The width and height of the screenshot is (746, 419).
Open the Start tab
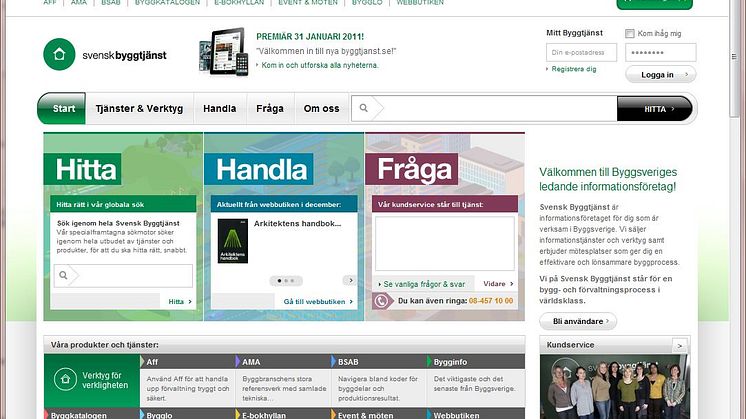(62, 108)
